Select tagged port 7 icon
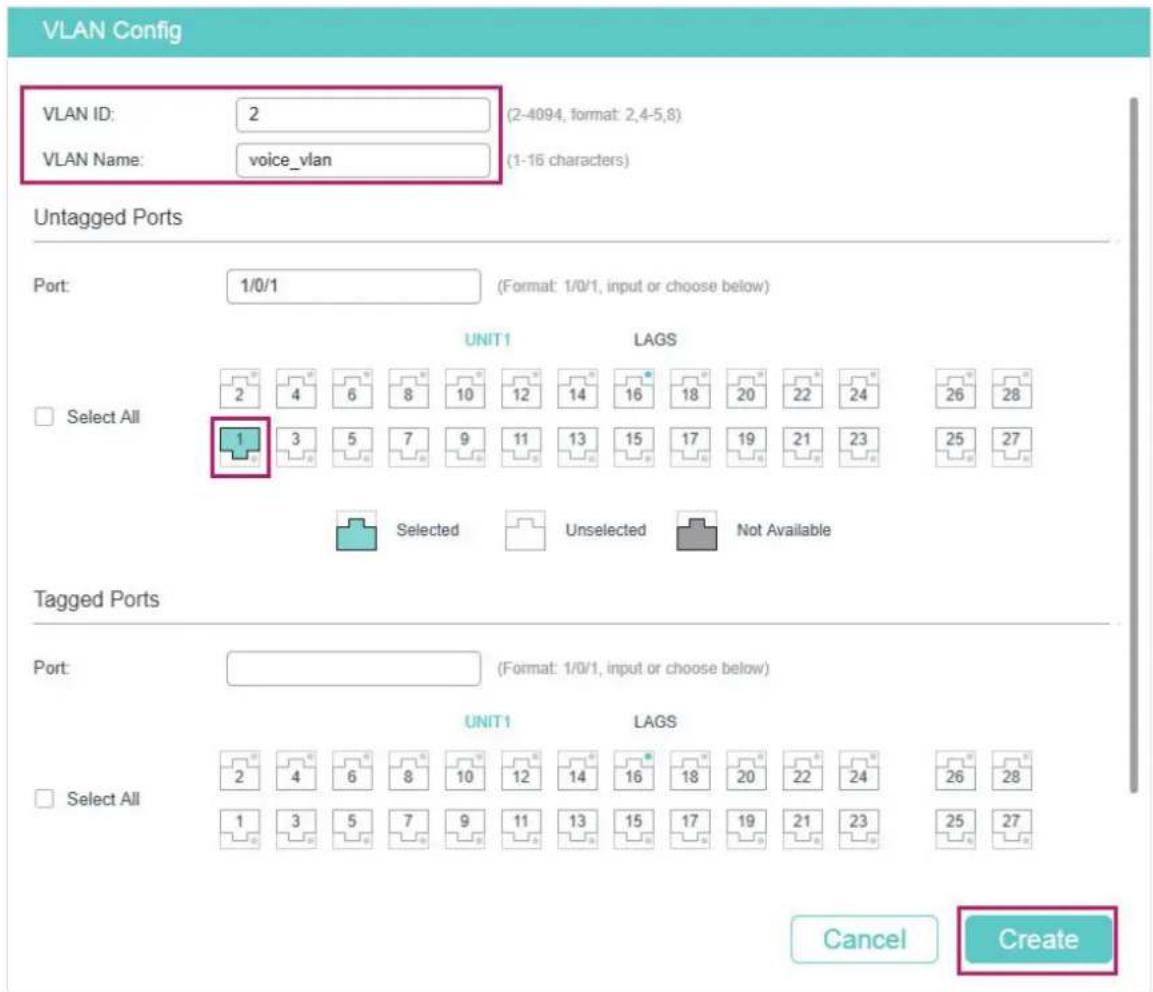The image size is (1153, 992). tap(409, 828)
